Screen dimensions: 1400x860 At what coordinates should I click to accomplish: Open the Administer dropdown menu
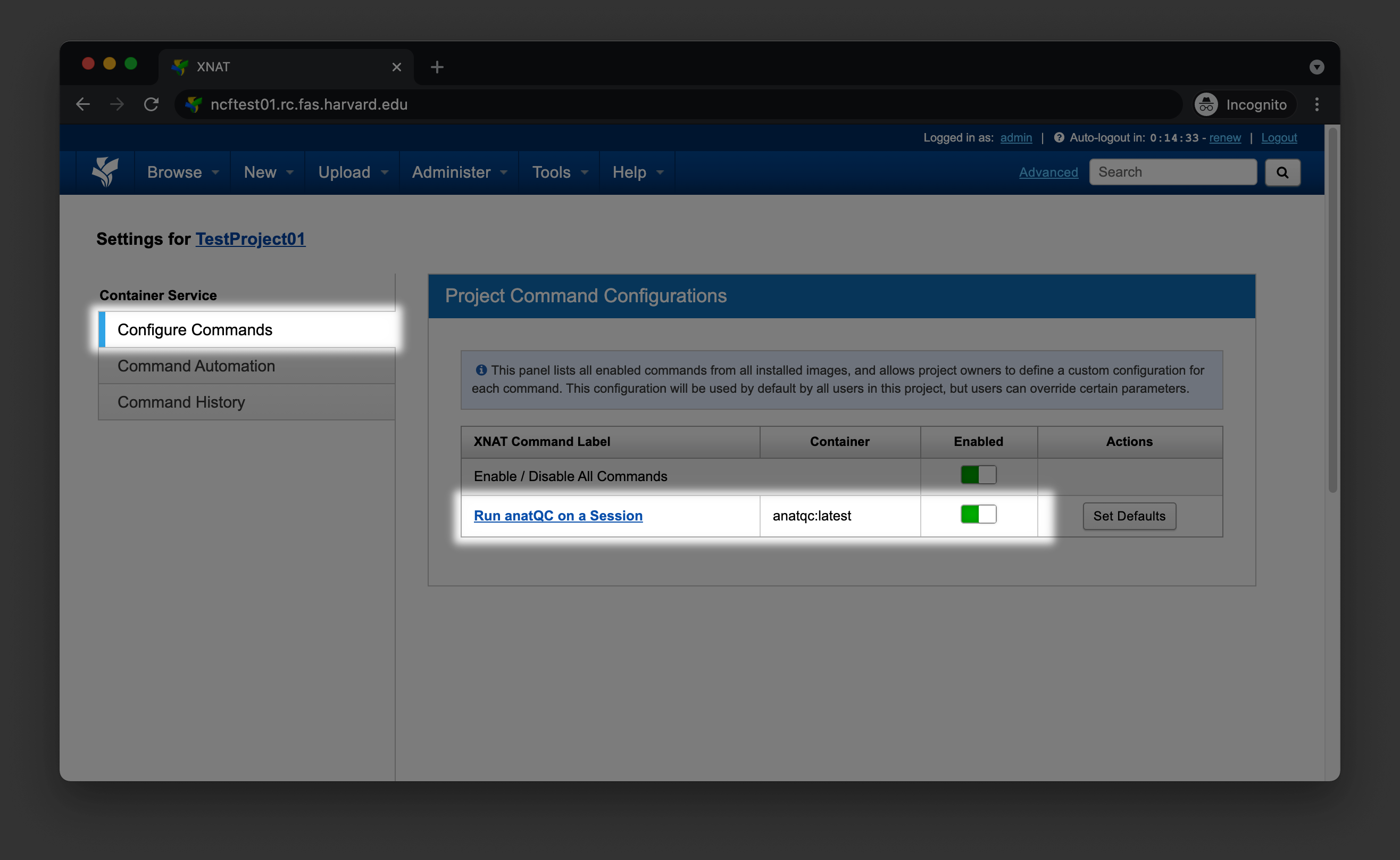tap(459, 172)
